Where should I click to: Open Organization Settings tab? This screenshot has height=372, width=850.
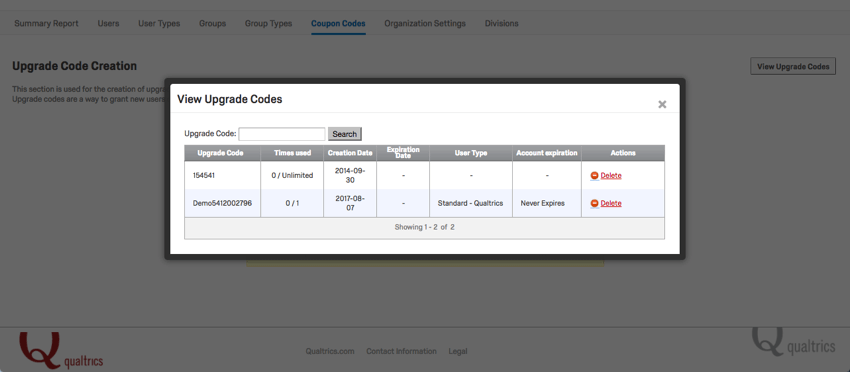pos(425,23)
